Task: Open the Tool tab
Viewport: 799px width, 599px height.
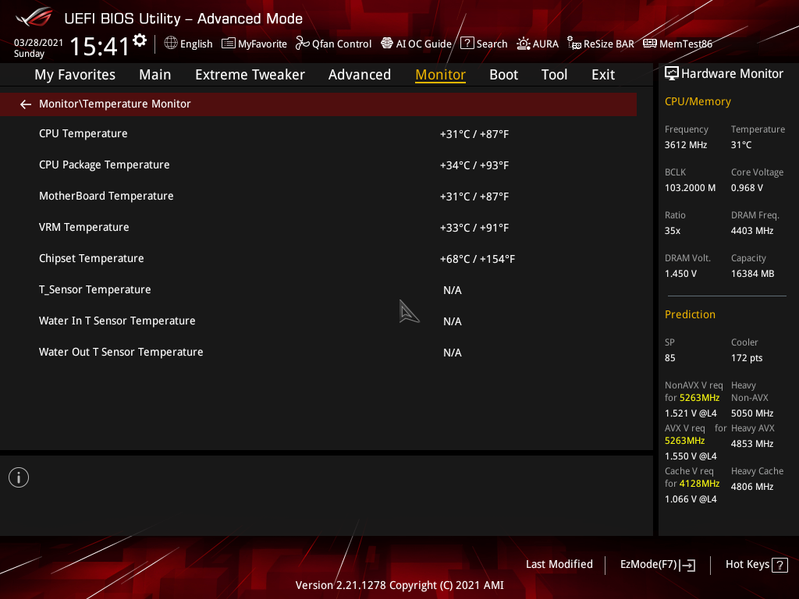Action: [x=554, y=75]
